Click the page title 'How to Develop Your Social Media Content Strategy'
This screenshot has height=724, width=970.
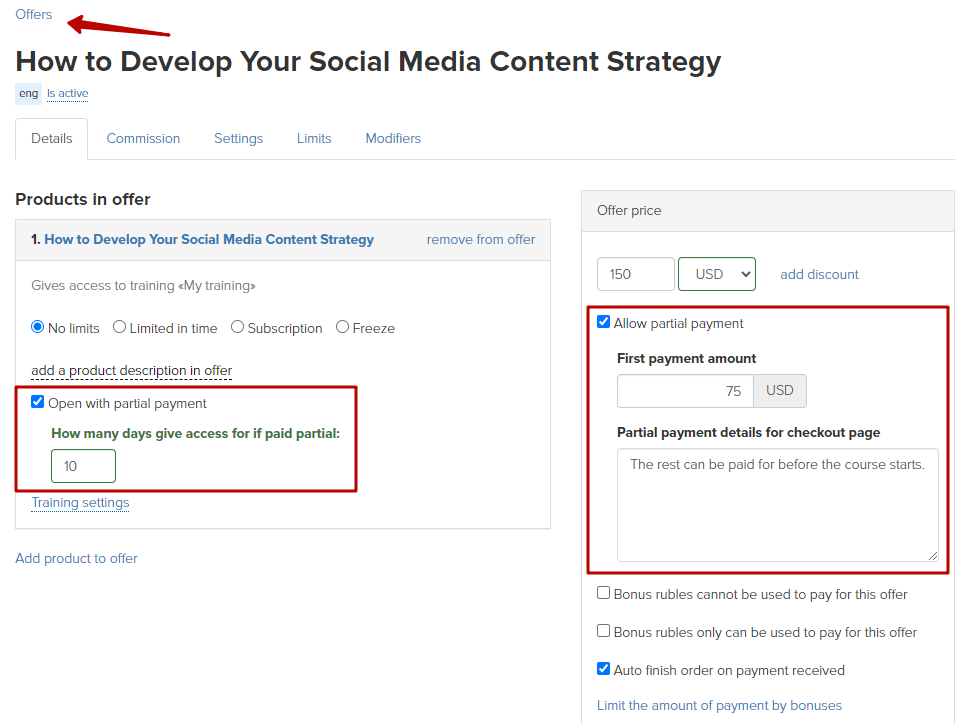point(368,62)
